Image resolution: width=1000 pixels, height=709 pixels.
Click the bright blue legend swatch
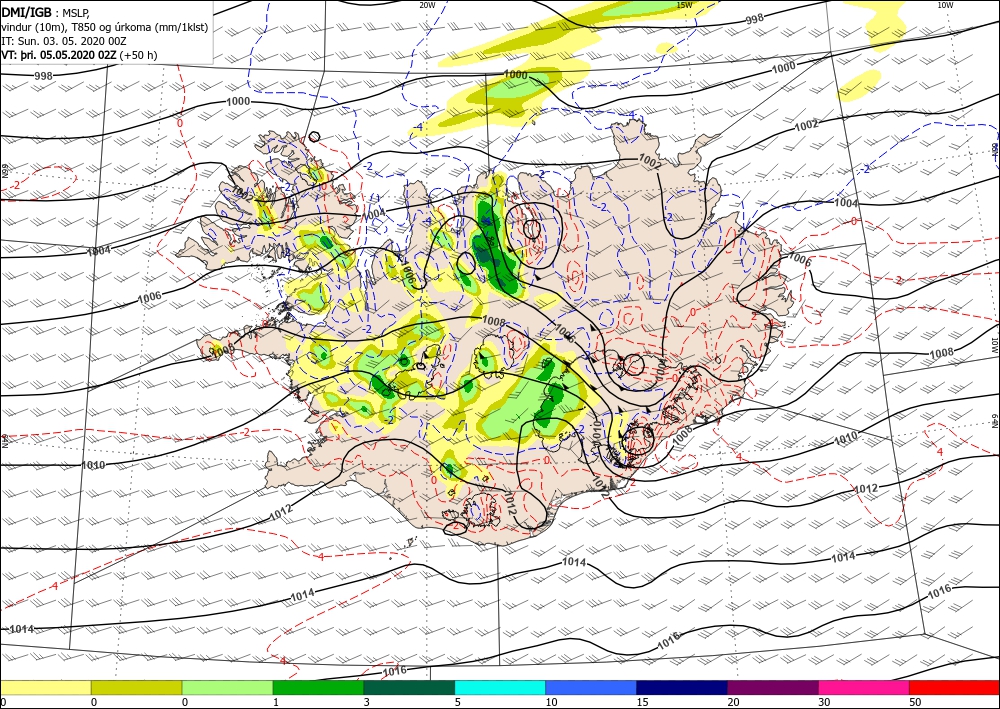591,687
